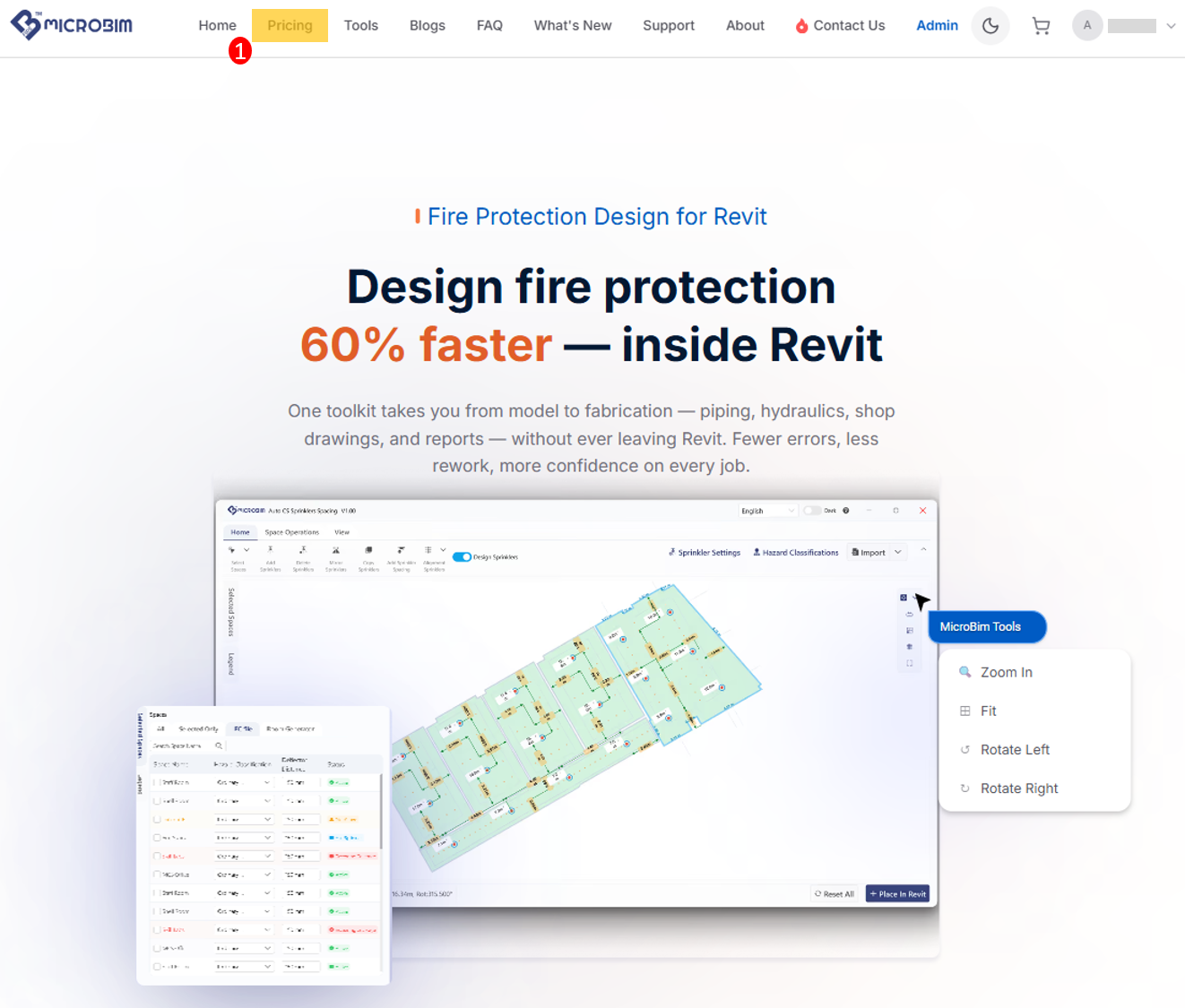
Task: Check the box in the blue-status row
Action: click(157, 838)
